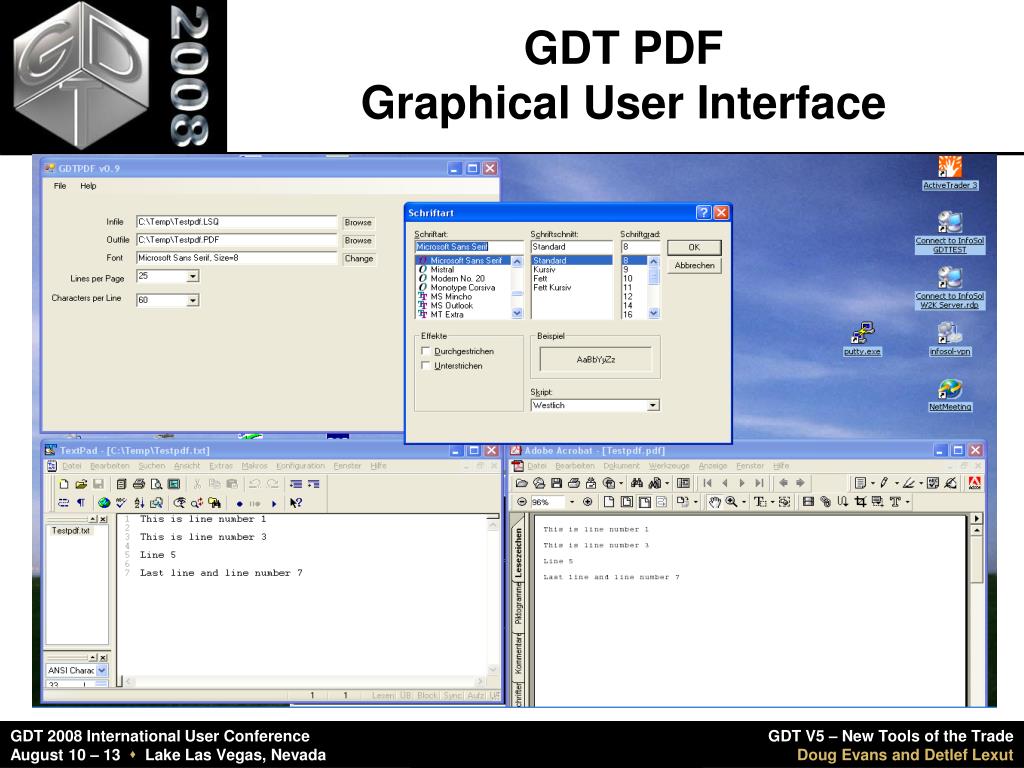
Task: Click Save diskette icon in Acrobat toolbar
Action: (x=556, y=483)
